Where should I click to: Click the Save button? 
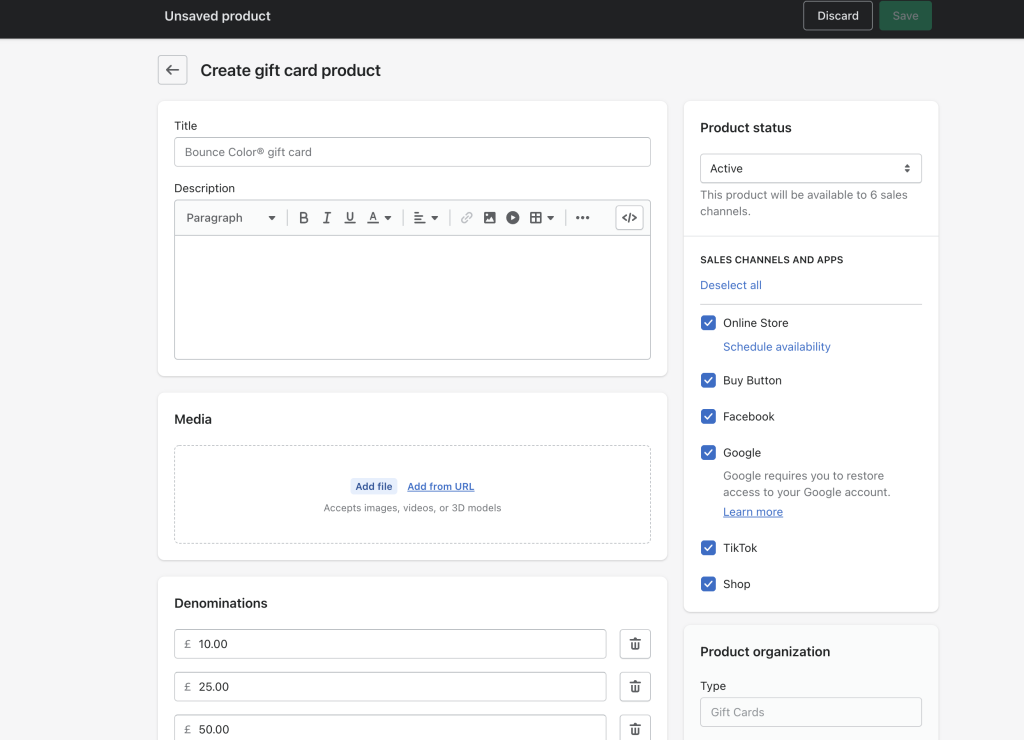[905, 16]
